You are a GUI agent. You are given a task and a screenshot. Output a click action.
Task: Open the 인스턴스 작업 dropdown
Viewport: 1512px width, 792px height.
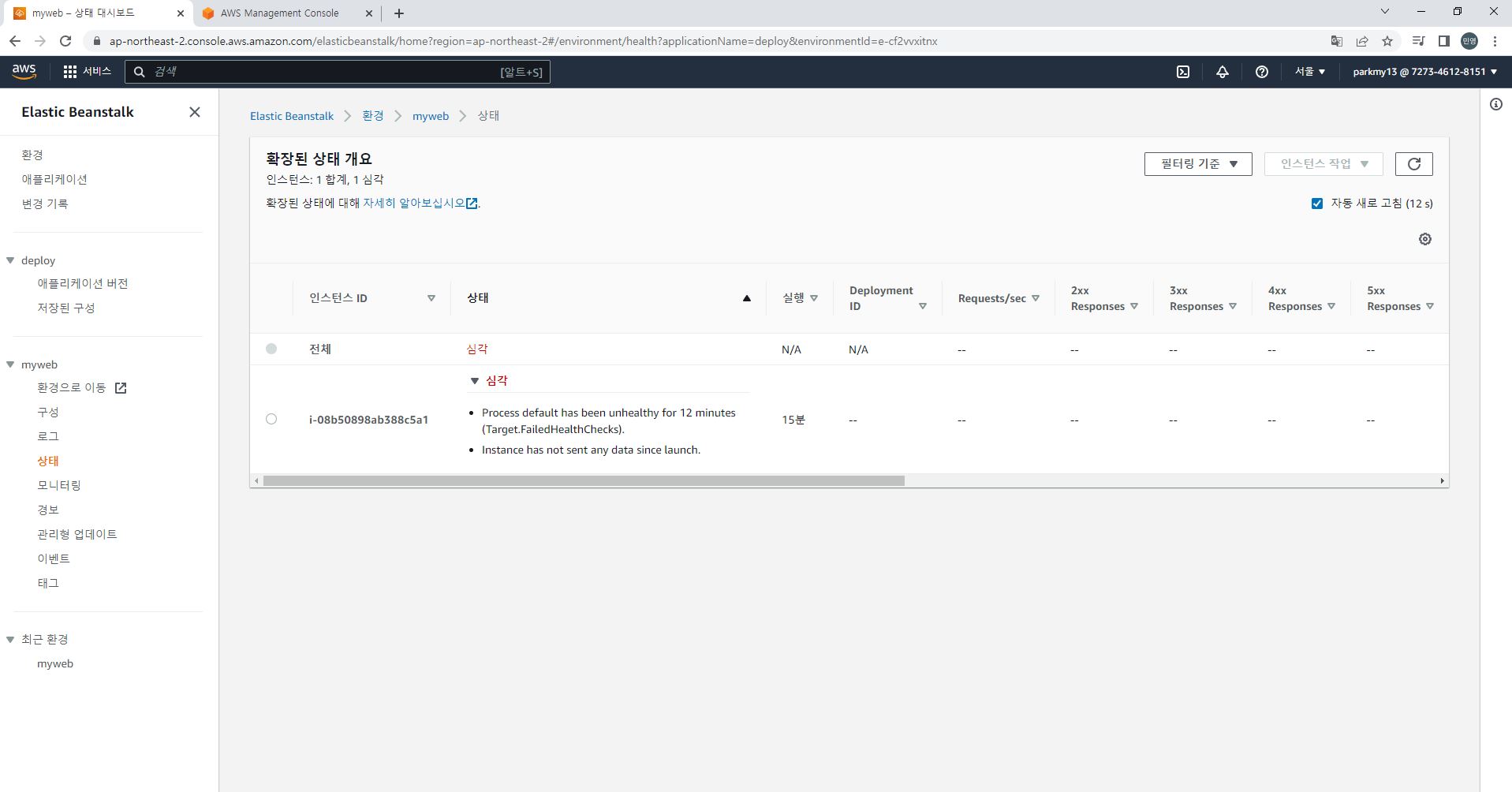click(x=1323, y=164)
